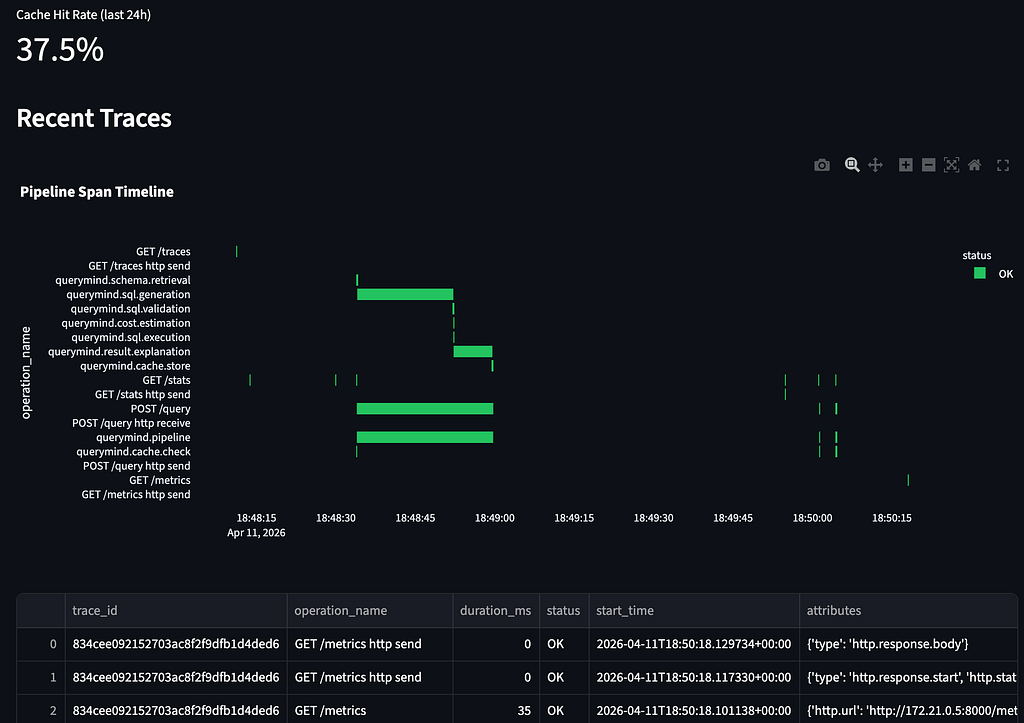The width and height of the screenshot is (1024, 723).
Task: Click attributes cell with http.response.body
Action: point(908,644)
